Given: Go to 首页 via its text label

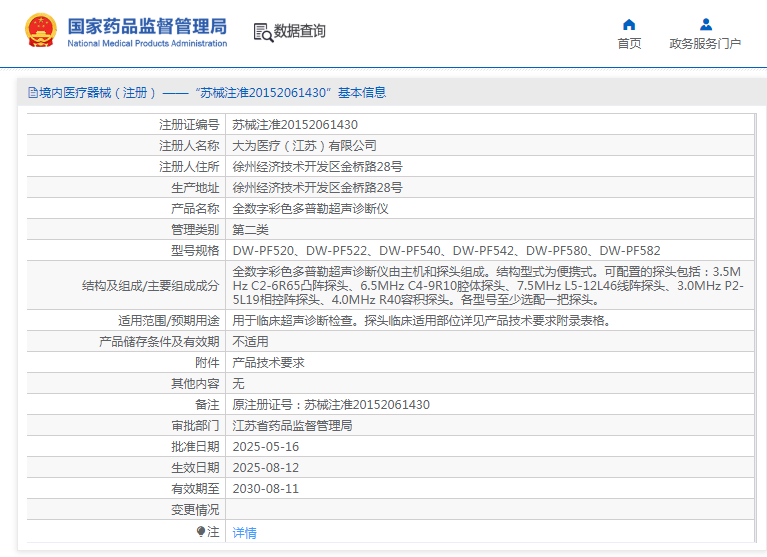Looking at the screenshot, I should (x=629, y=44).
